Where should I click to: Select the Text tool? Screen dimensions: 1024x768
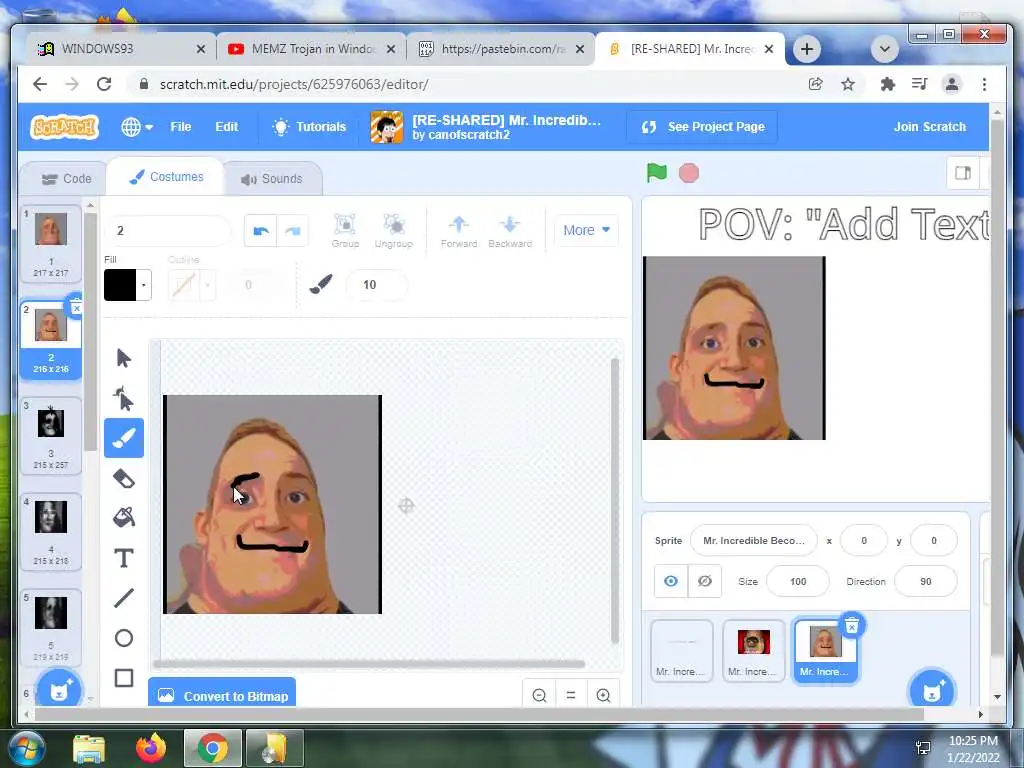coord(123,558)
